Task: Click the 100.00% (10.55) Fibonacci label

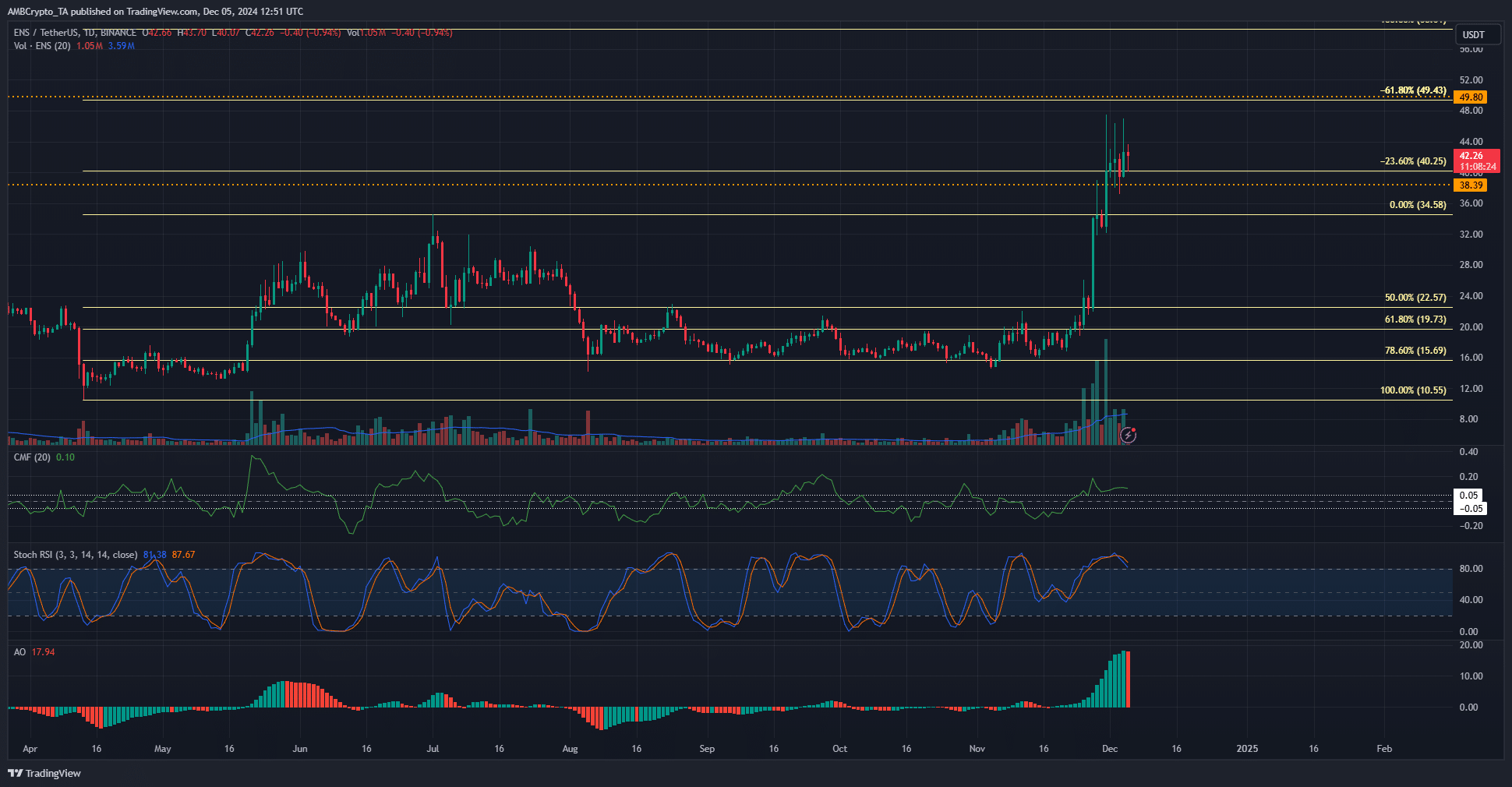Action: coord(1413,390)
